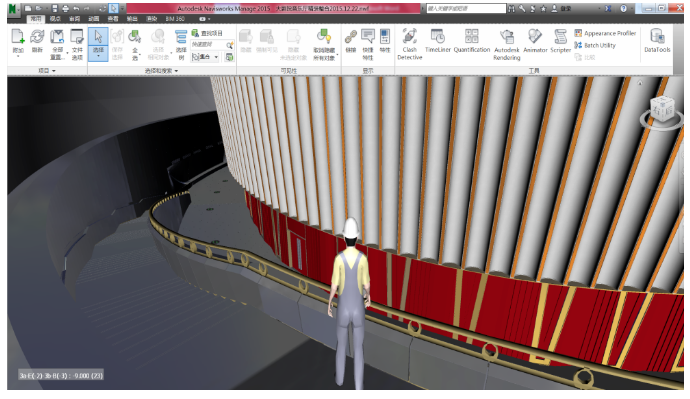Viewport: 690px width, 399px height.
Task: Open the Sets (集合) dropdown
Action: point(205,57)
